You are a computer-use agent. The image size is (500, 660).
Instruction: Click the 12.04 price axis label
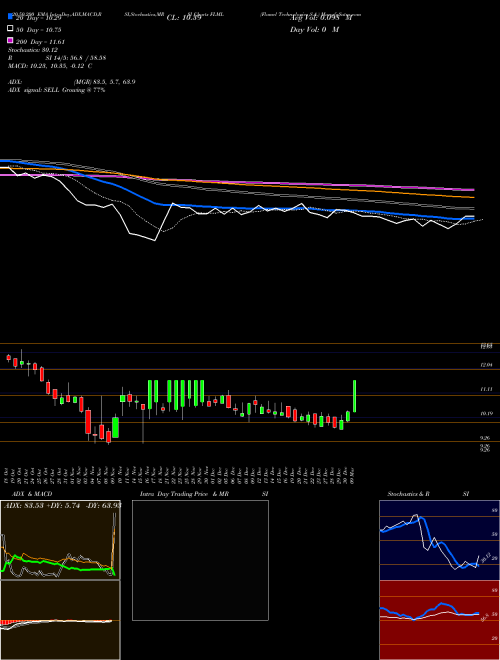point(487,365)
